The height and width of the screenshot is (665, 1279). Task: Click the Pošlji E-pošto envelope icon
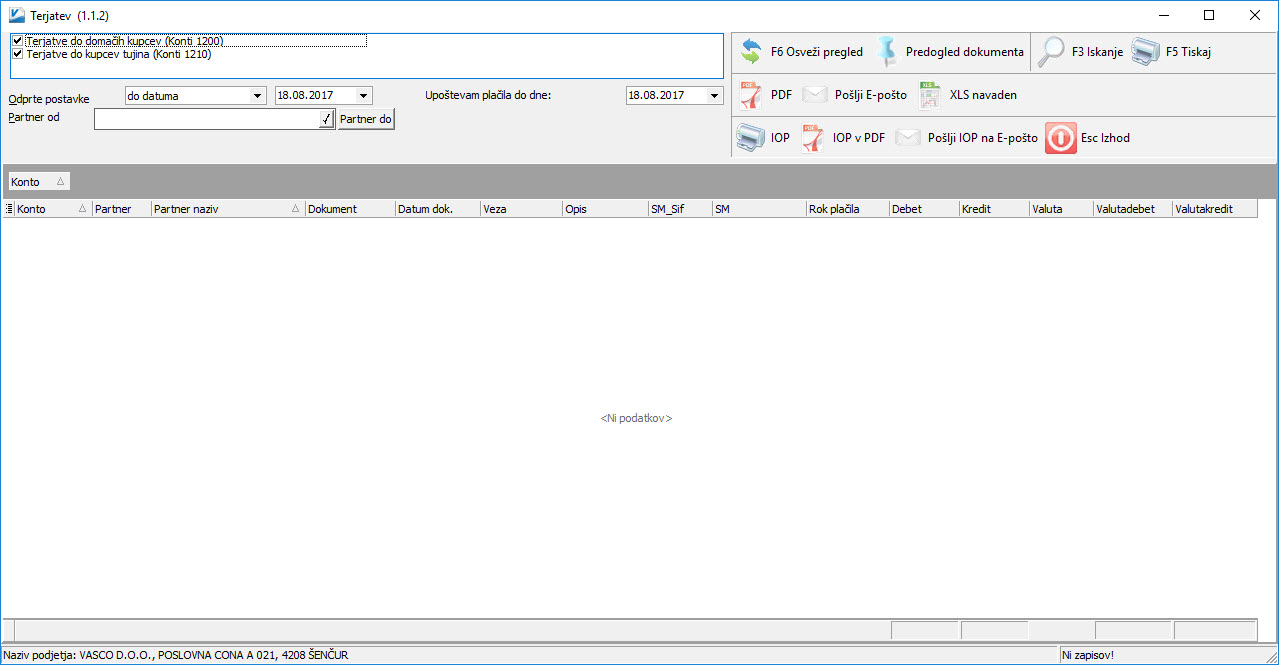815,95
